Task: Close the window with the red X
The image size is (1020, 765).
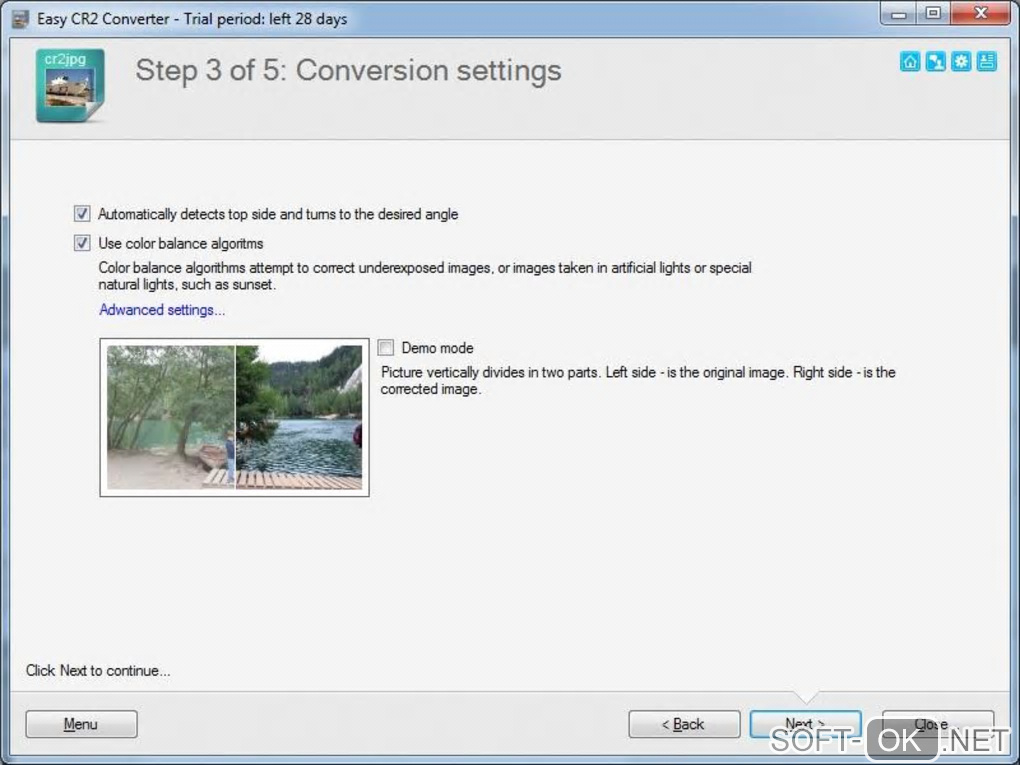Action: point(980,14)
